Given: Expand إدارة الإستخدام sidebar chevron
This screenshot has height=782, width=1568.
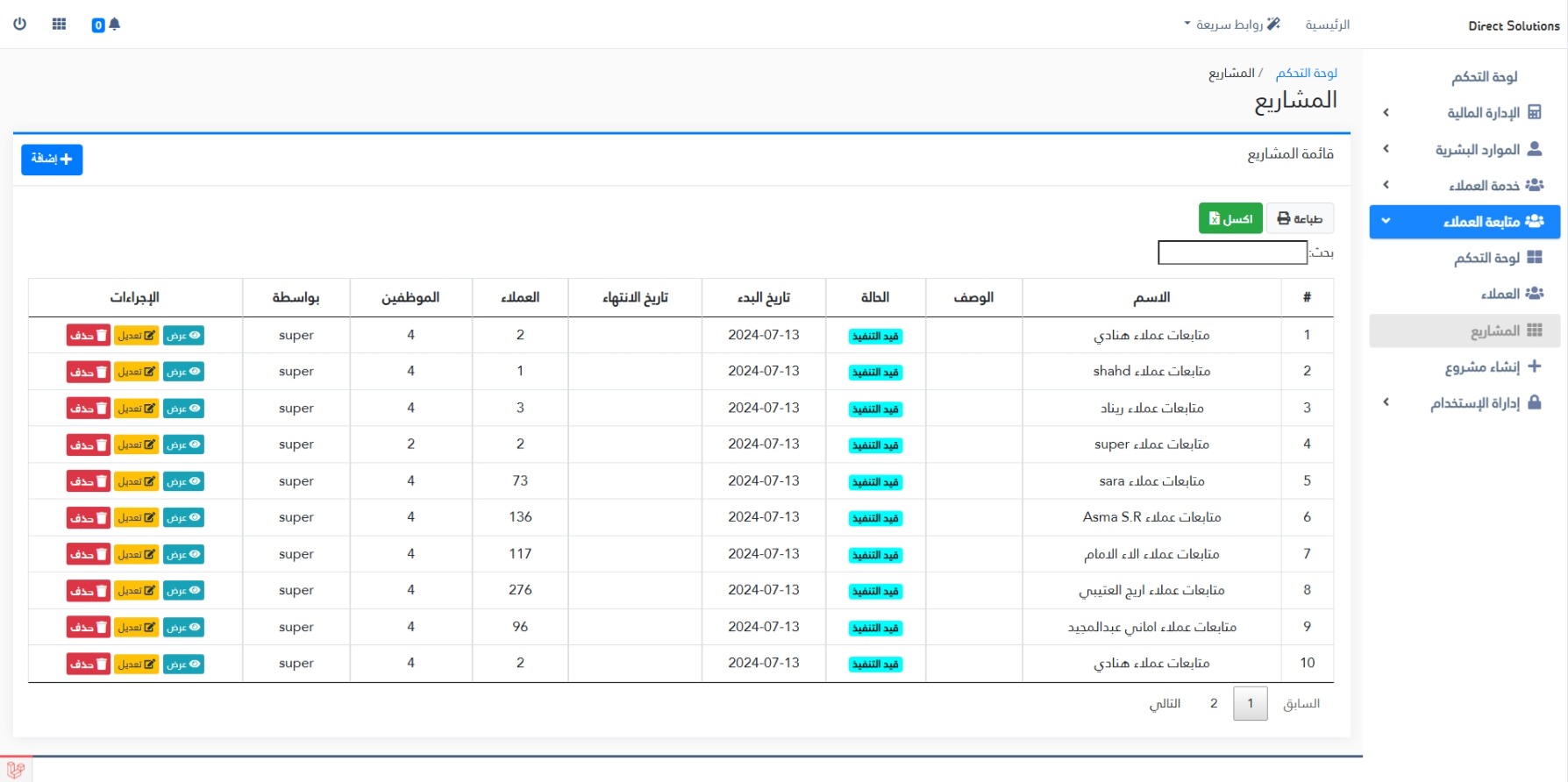Looking at the screenshot, I should (1386, 402).
